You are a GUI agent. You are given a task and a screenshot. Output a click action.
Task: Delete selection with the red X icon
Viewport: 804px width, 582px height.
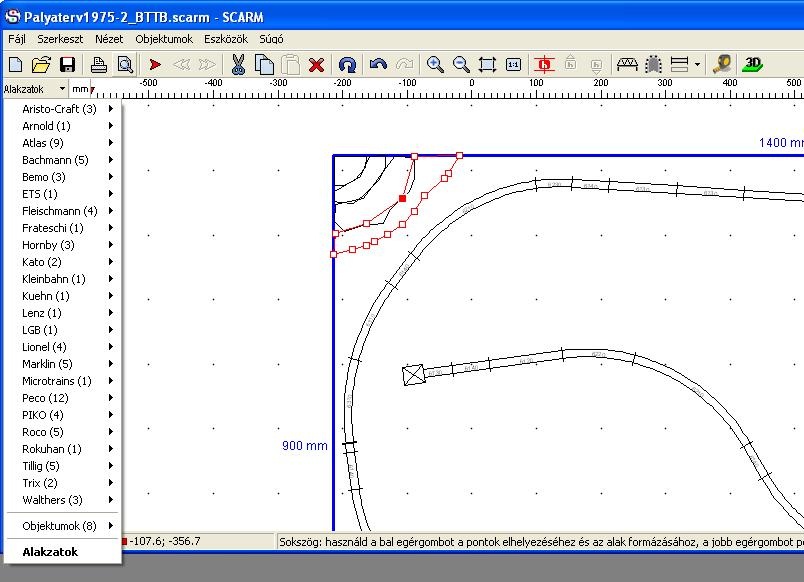click(316, 65)
